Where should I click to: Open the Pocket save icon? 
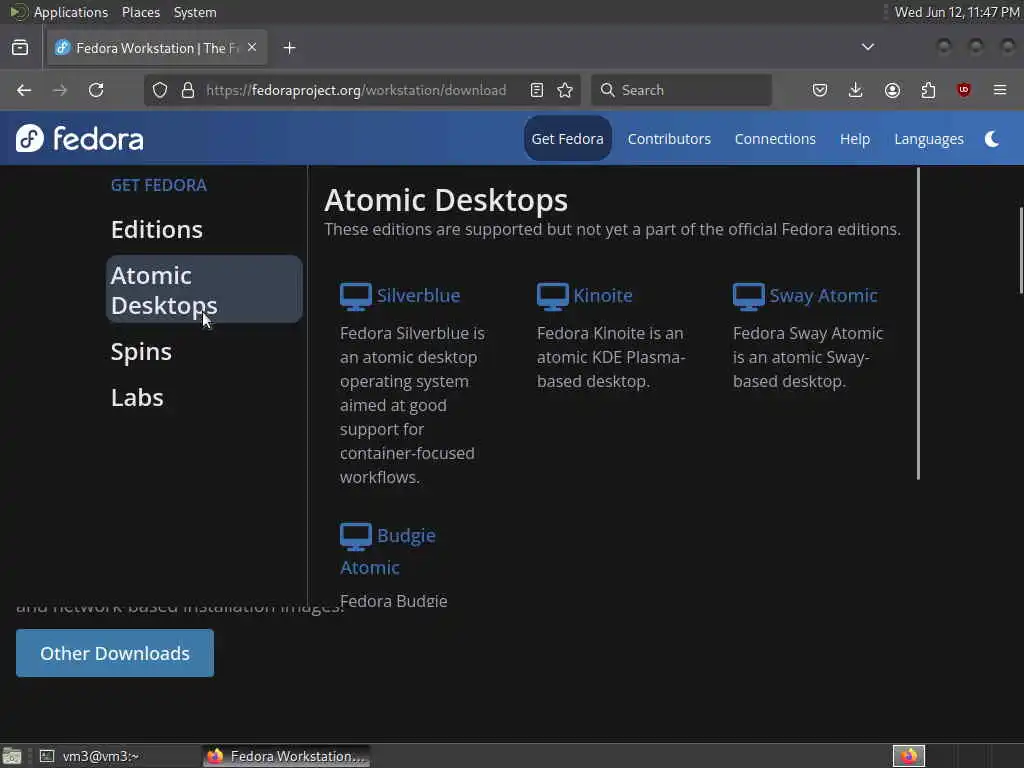click(820, 90)
